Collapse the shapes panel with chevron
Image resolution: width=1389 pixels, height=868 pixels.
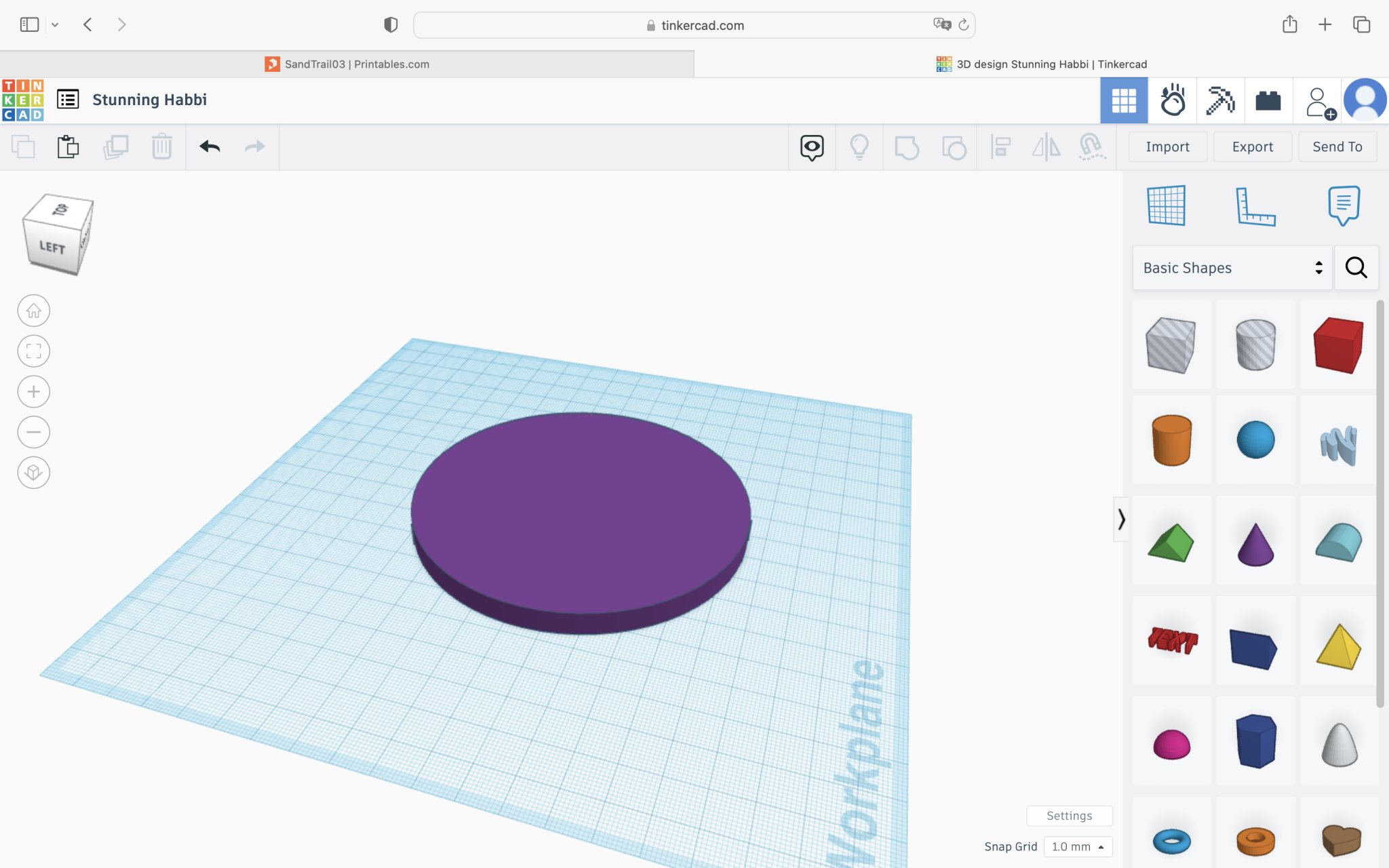(x=1121, y=519)
